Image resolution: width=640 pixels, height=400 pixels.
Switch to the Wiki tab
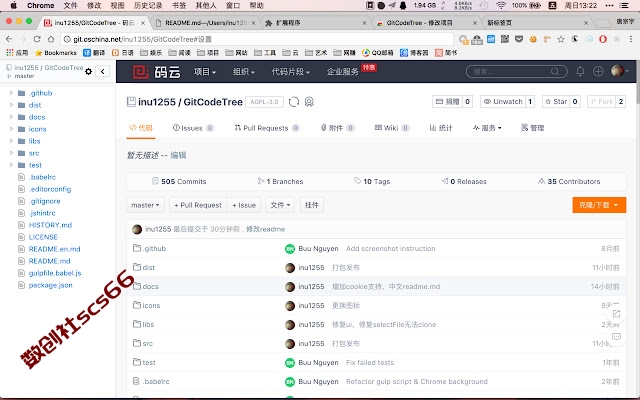tap(391, 128)
